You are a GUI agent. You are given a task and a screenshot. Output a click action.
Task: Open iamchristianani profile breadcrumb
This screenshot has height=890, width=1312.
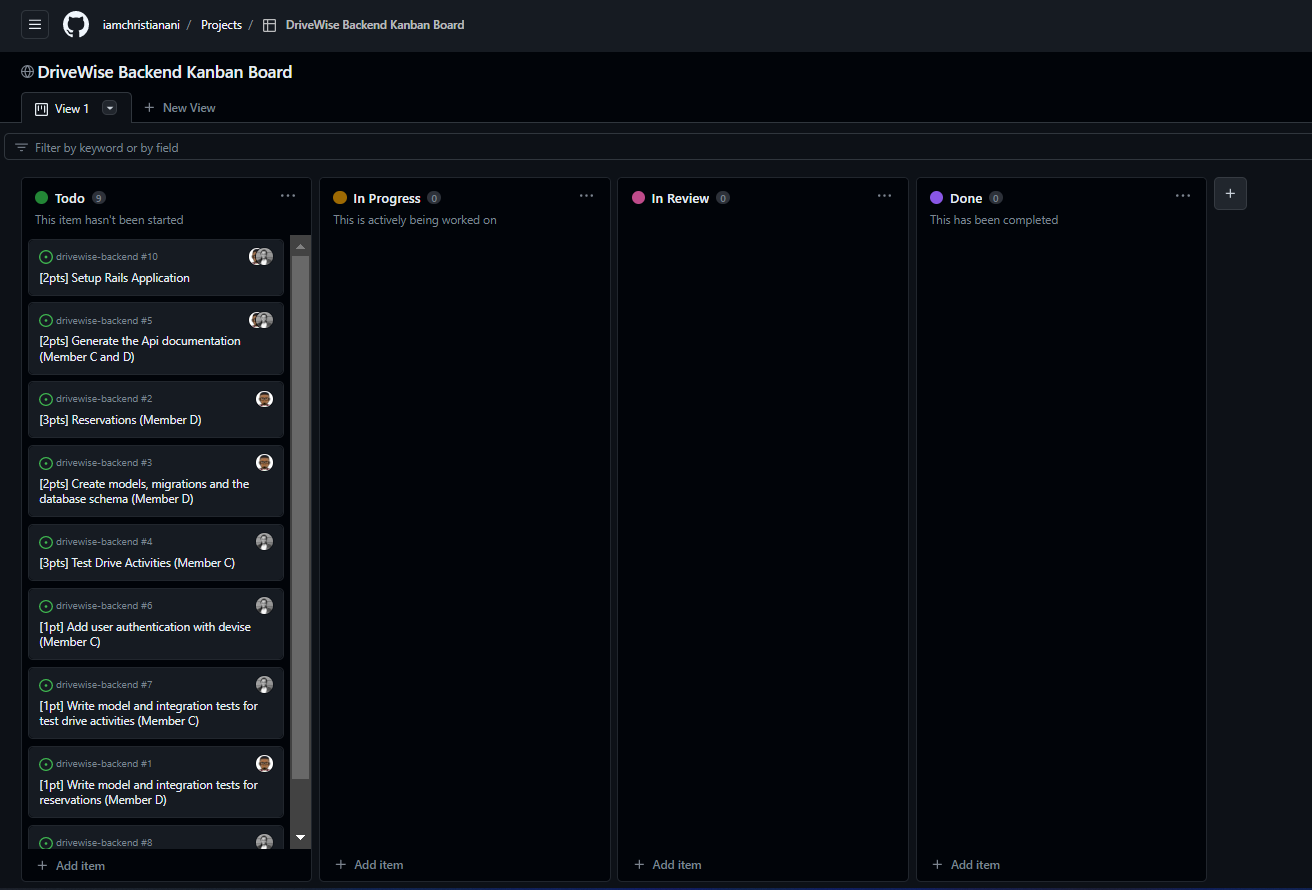pos(141,25)
